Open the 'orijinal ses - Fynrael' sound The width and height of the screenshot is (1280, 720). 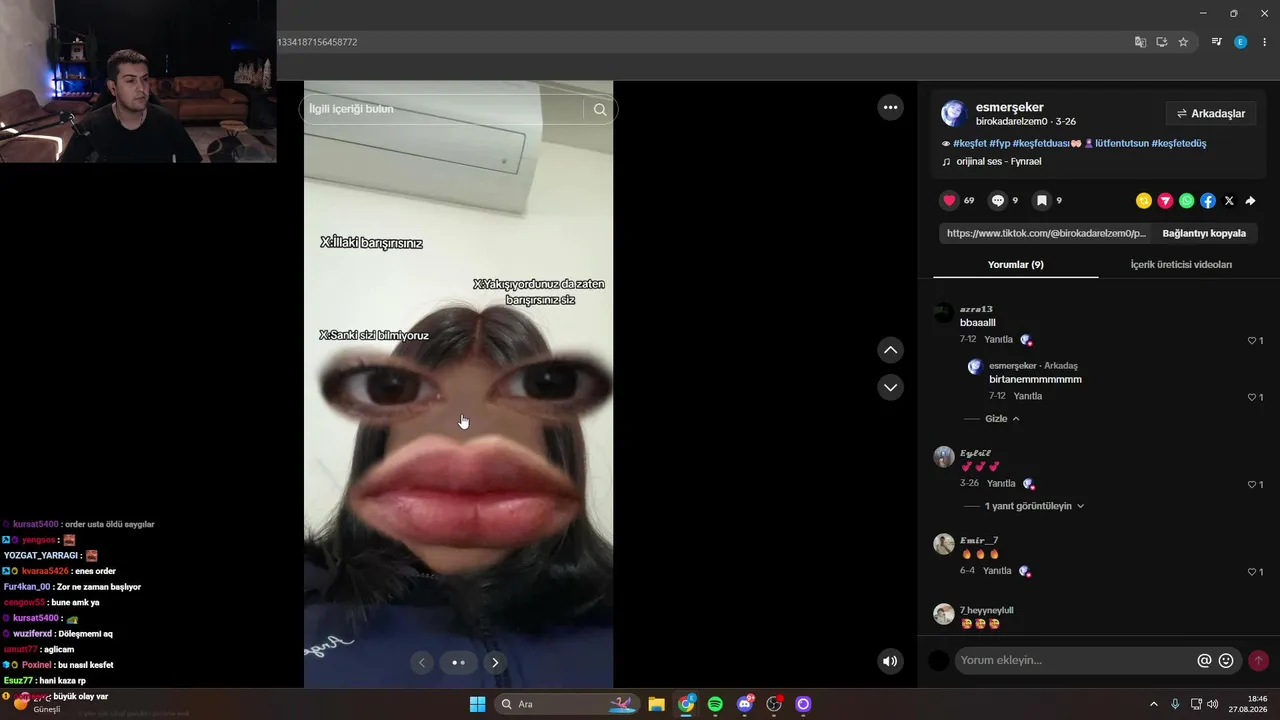998,161
